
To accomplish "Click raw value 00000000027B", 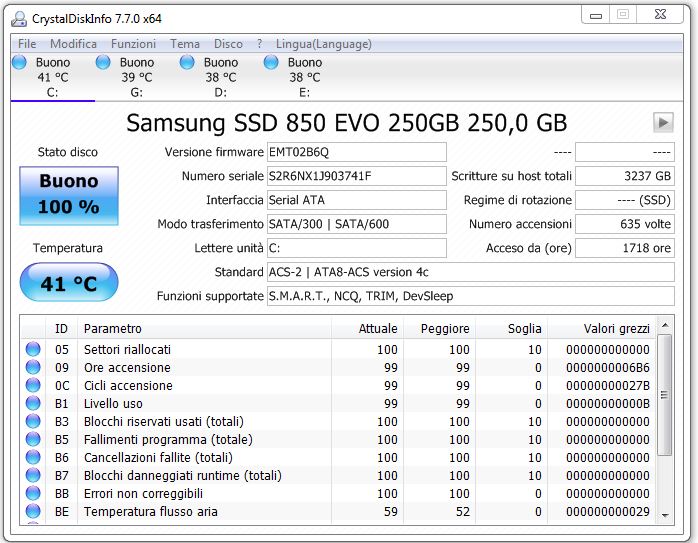I will click(608, 385).
